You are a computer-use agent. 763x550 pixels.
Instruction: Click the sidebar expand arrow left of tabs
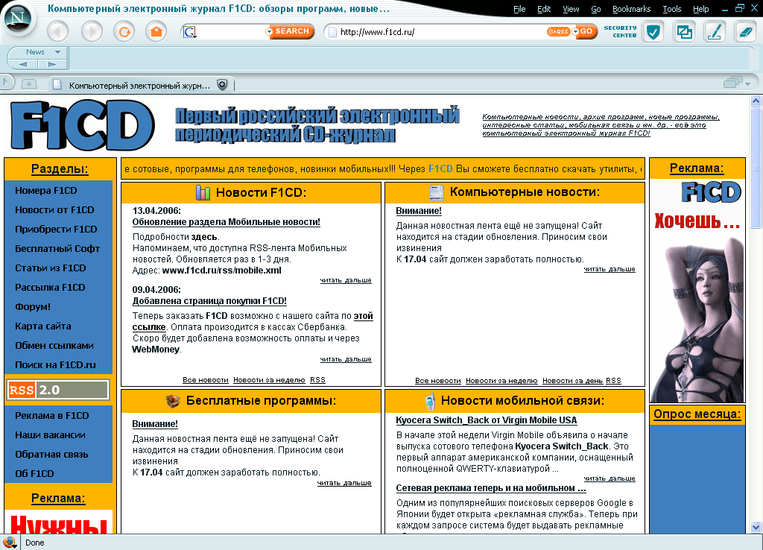5,82
